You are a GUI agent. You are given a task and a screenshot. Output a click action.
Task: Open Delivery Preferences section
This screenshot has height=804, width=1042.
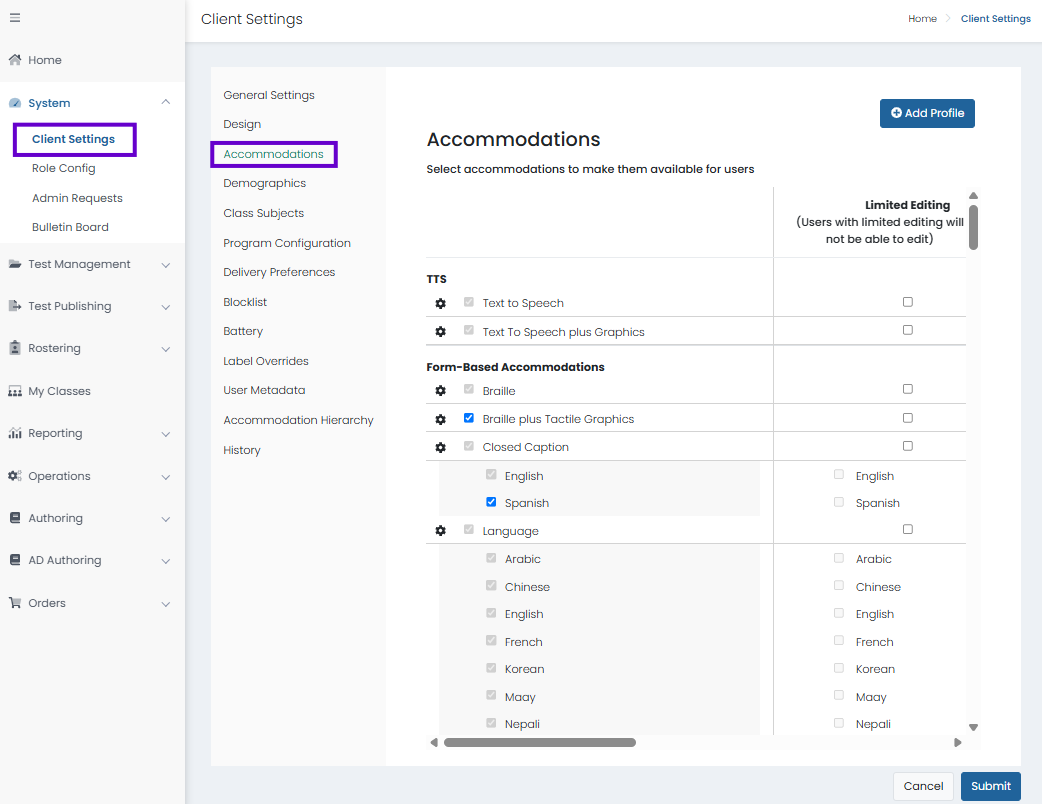[x=279, y=272]
